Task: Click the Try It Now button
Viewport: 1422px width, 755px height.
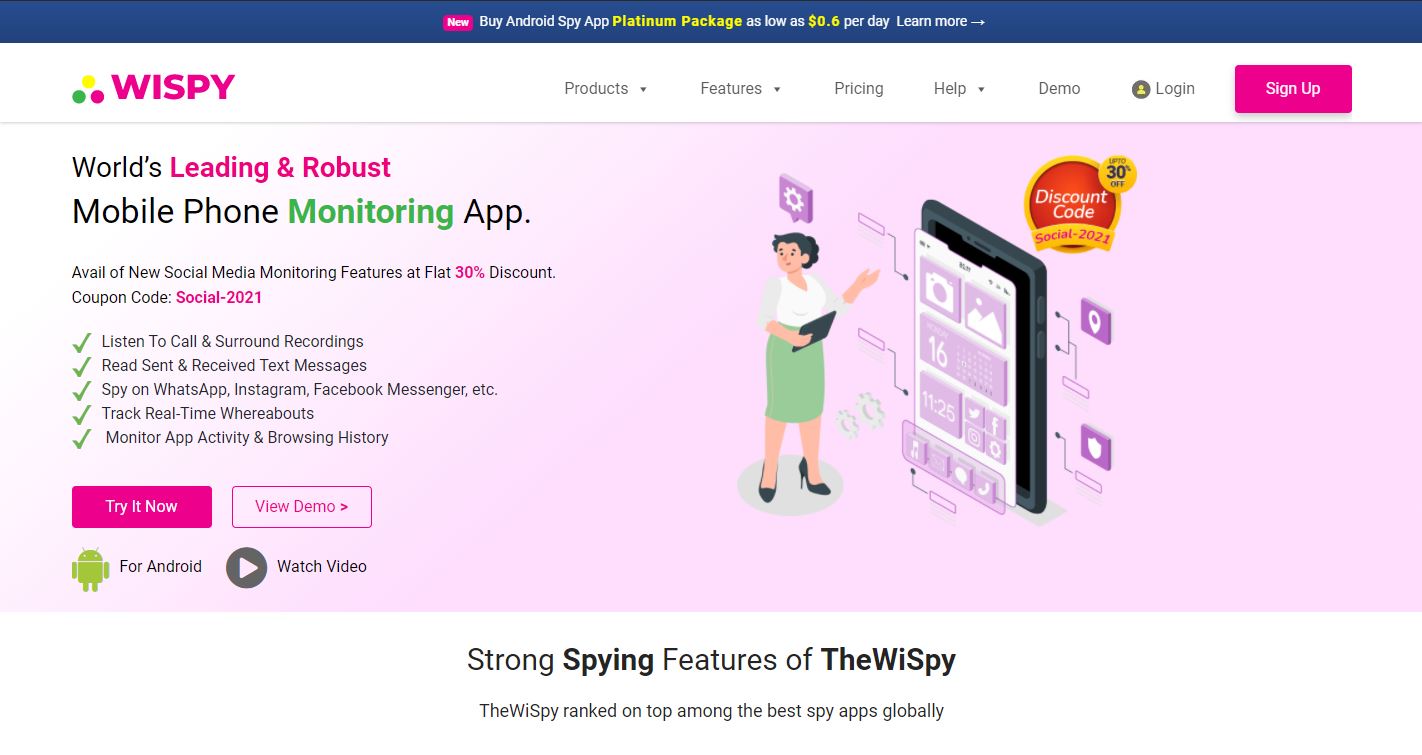Action: (142, 507)
